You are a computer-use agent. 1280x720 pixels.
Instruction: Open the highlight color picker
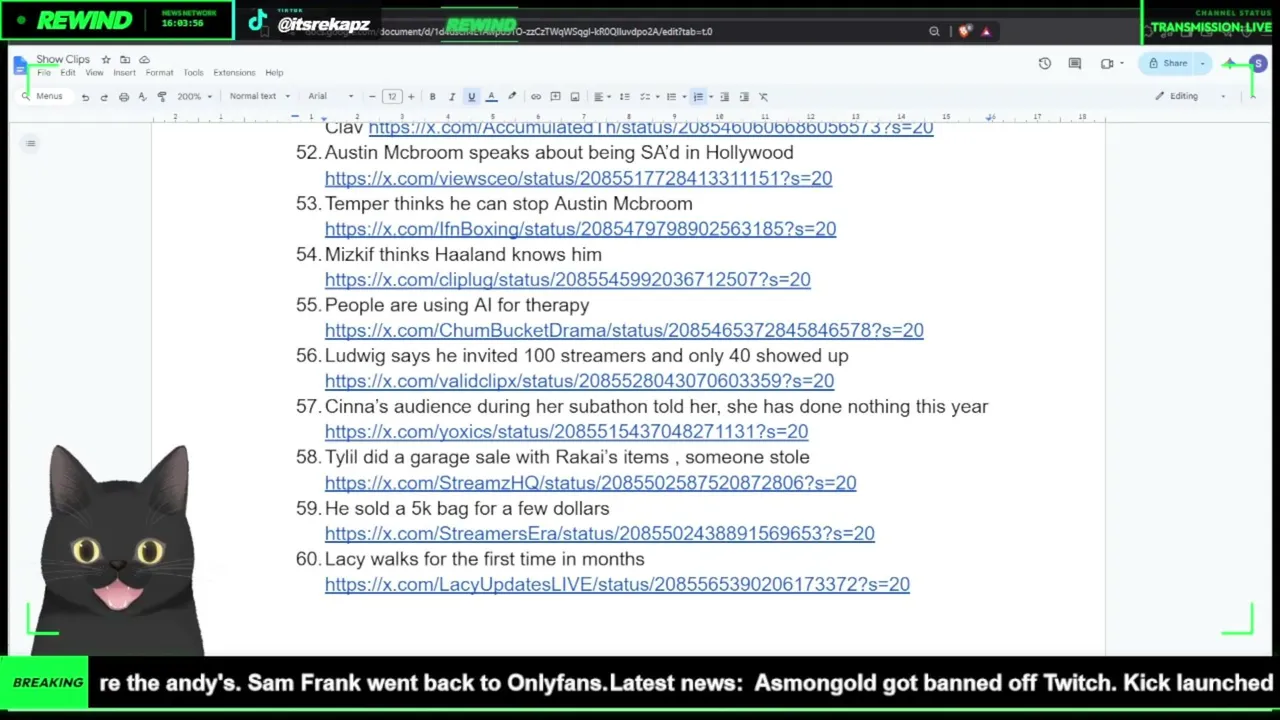511,97
